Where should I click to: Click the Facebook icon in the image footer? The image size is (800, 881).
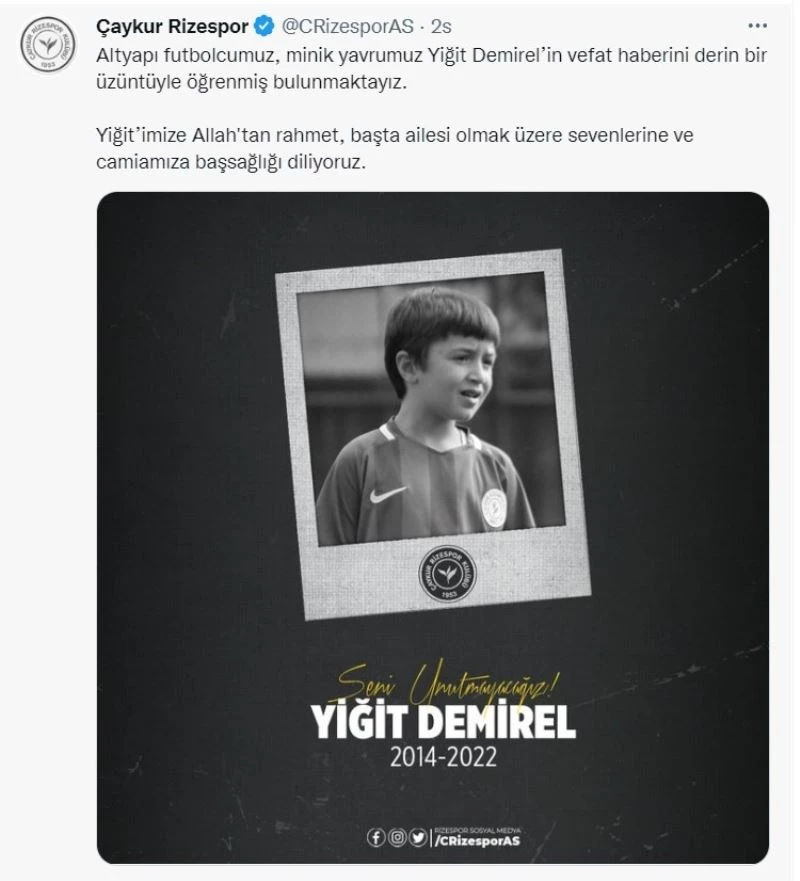click(x=376, y=838)
